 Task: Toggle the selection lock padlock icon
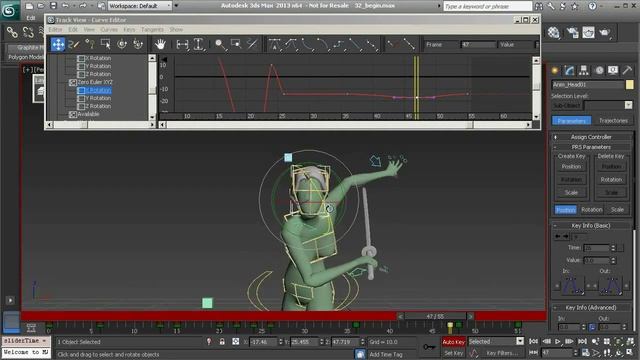click(222, 342)
